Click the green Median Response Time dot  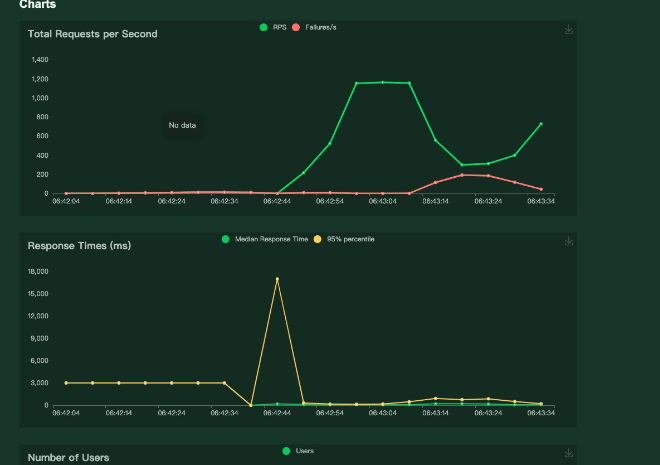226,239
